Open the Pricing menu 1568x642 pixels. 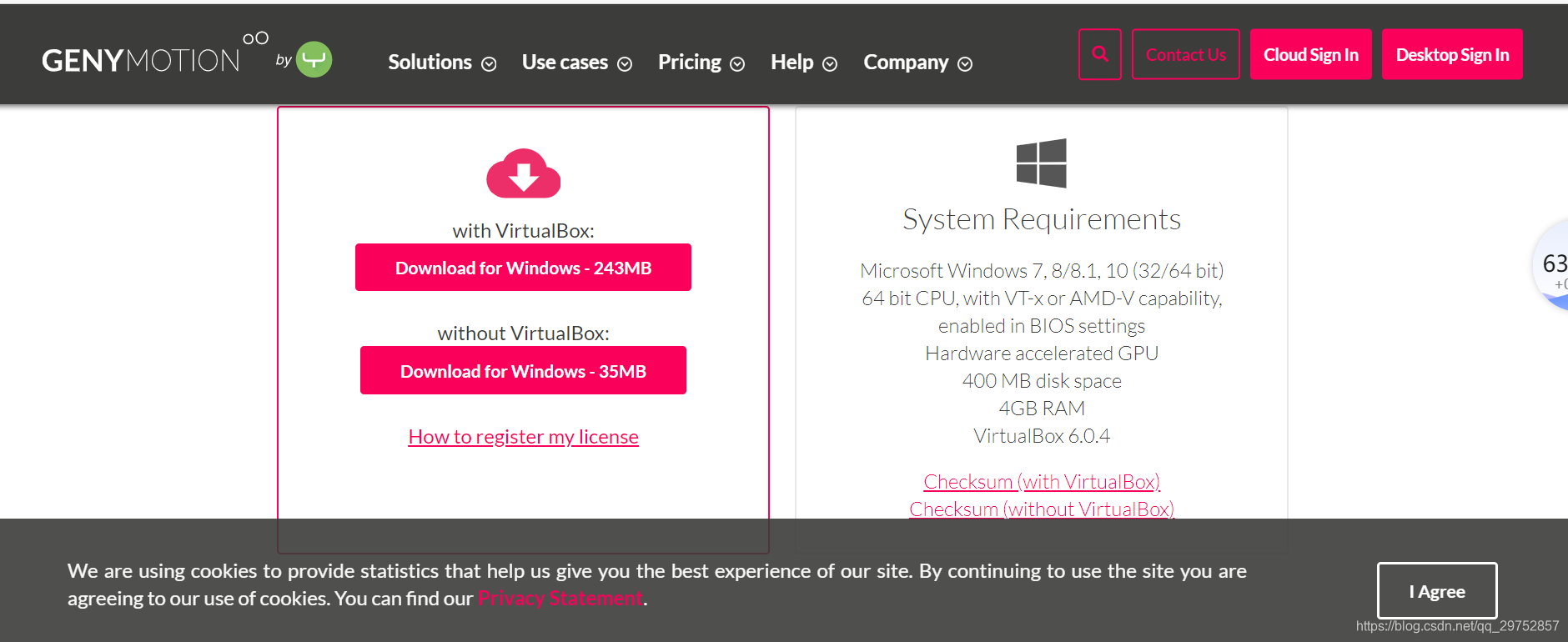pyautogui.click(x=690, y=63)
